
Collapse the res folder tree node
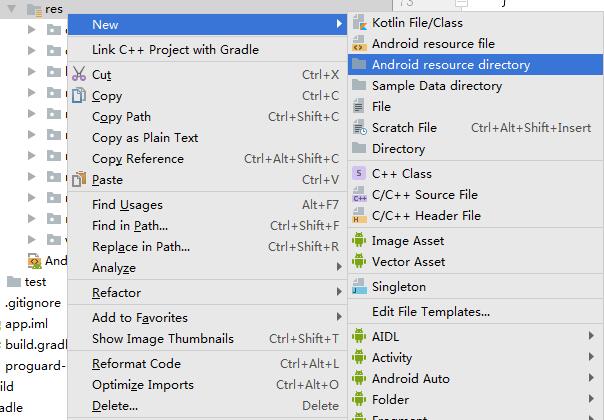pyautogui.click(x=12, y=8)
